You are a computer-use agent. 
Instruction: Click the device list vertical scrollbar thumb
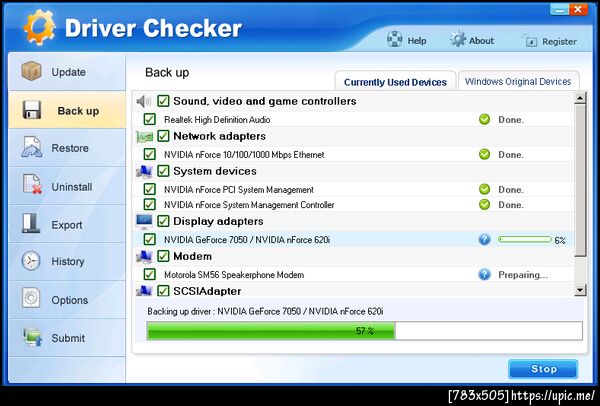tap(580, 181)
